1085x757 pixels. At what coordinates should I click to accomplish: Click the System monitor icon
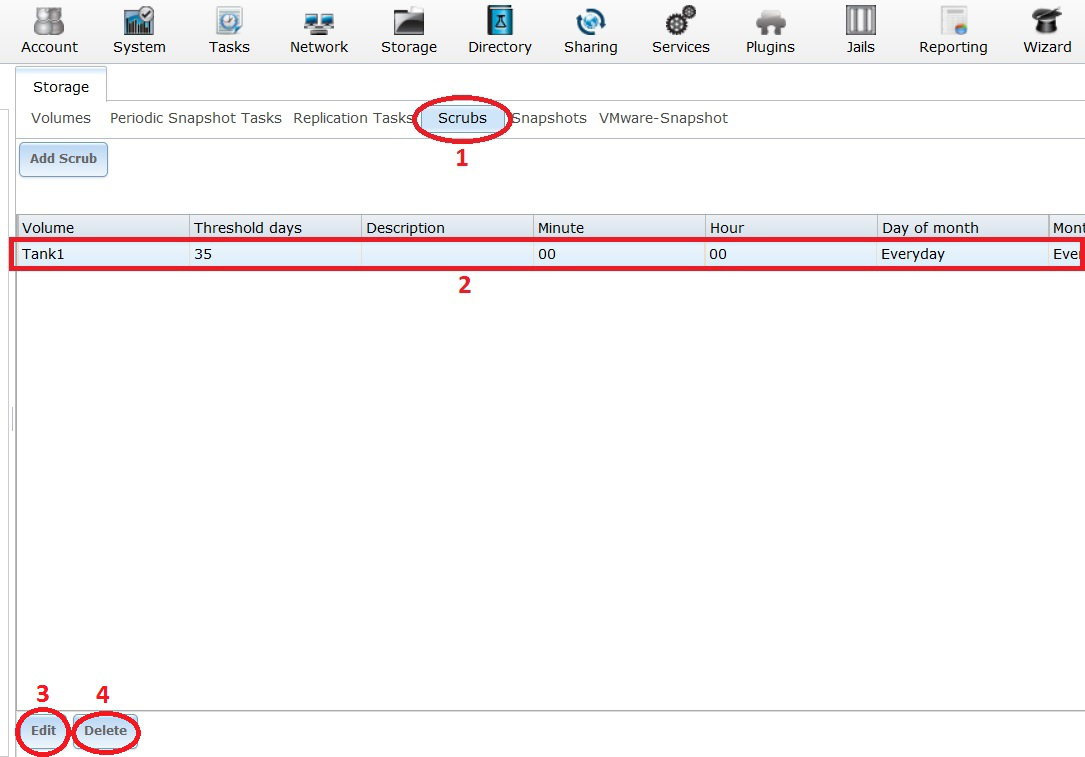(x=139, y=22)
